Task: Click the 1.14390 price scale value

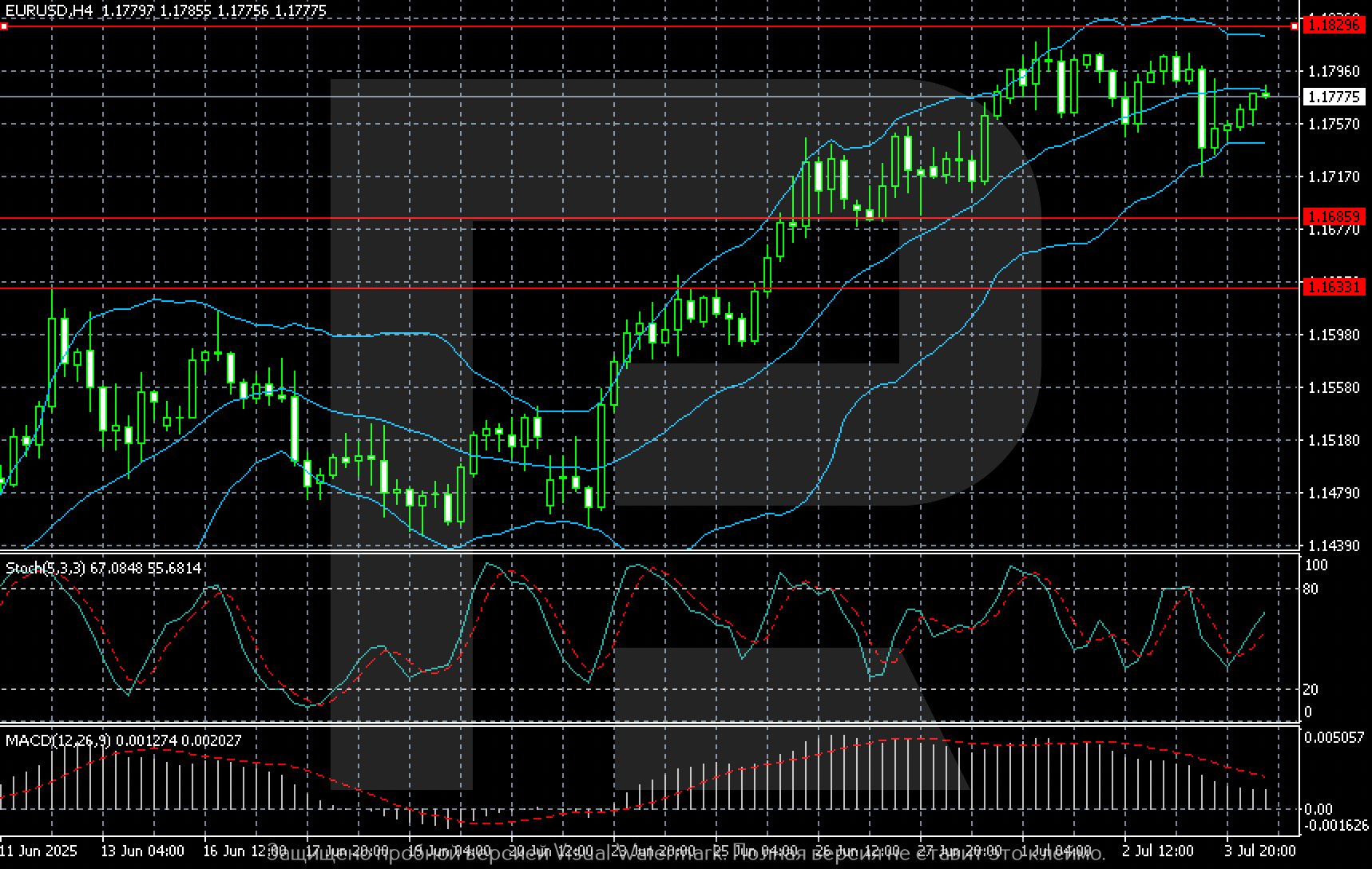Action: [1333, 546]
